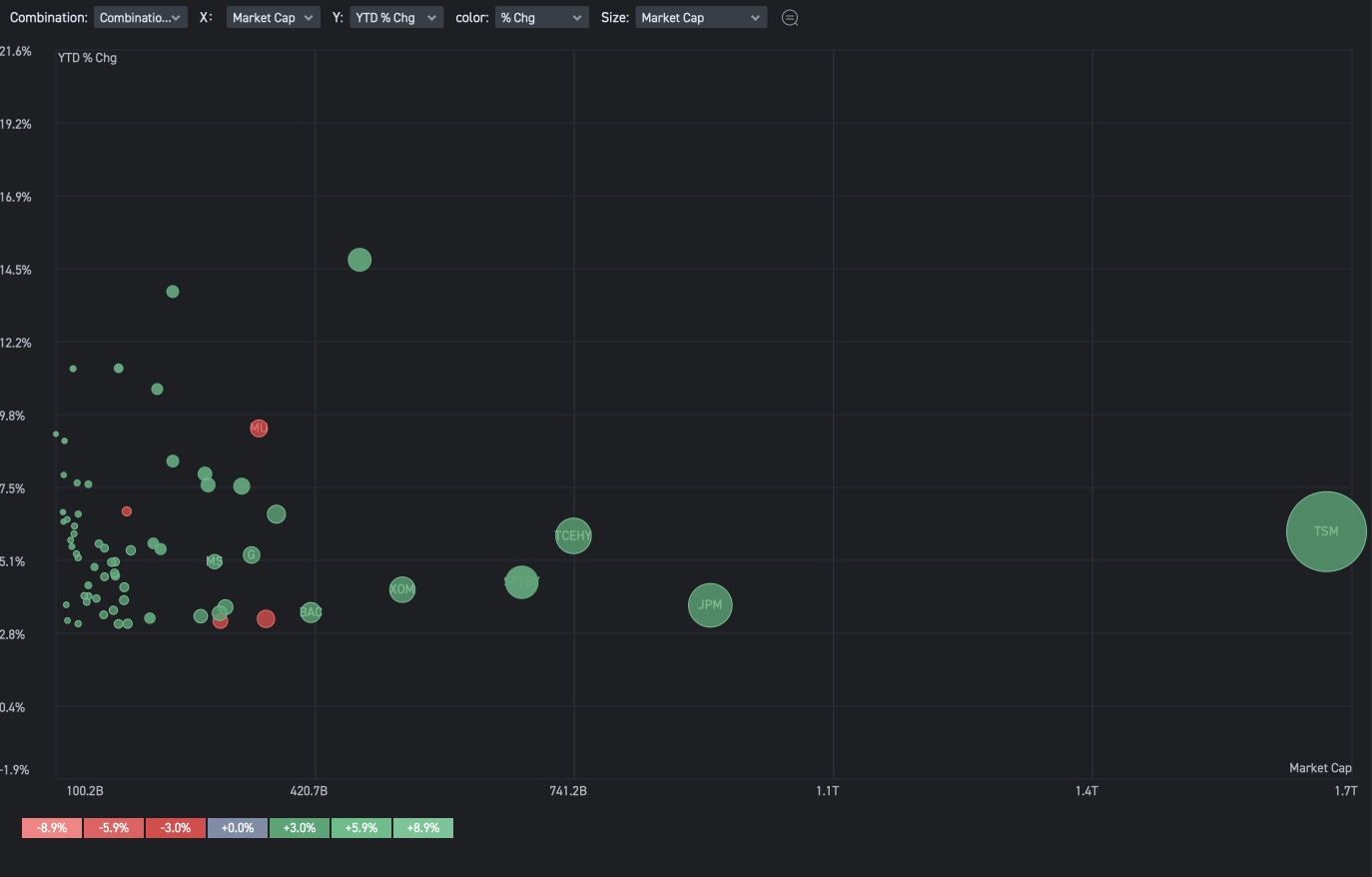Click the XOM data point
This screenshot has width=1372, height=877.
point(401,589)
